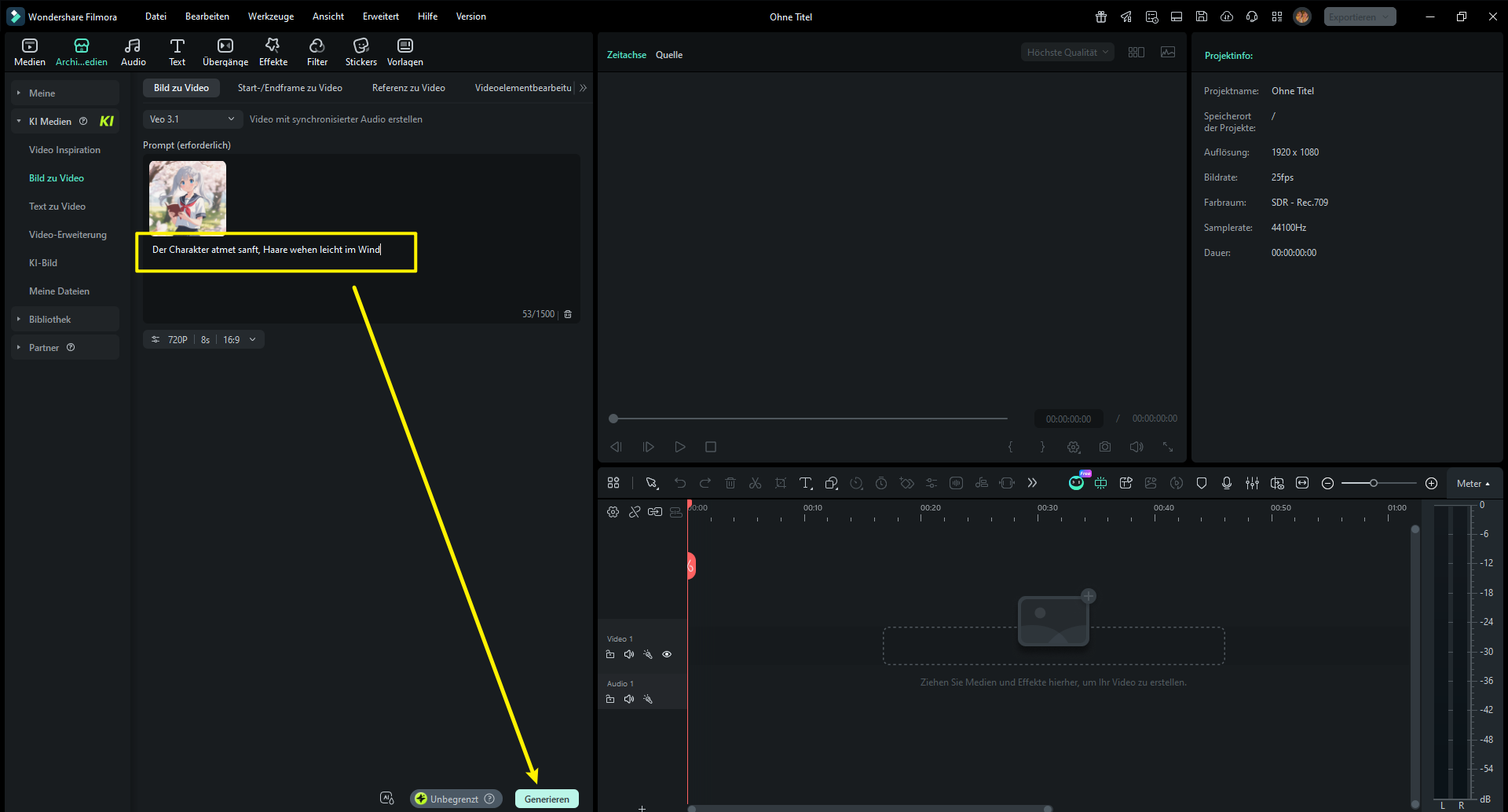This screenshot has height=812, width=1508.
Task: Click the timeline zoom slider handle
Action: (x=1373, y=483)
